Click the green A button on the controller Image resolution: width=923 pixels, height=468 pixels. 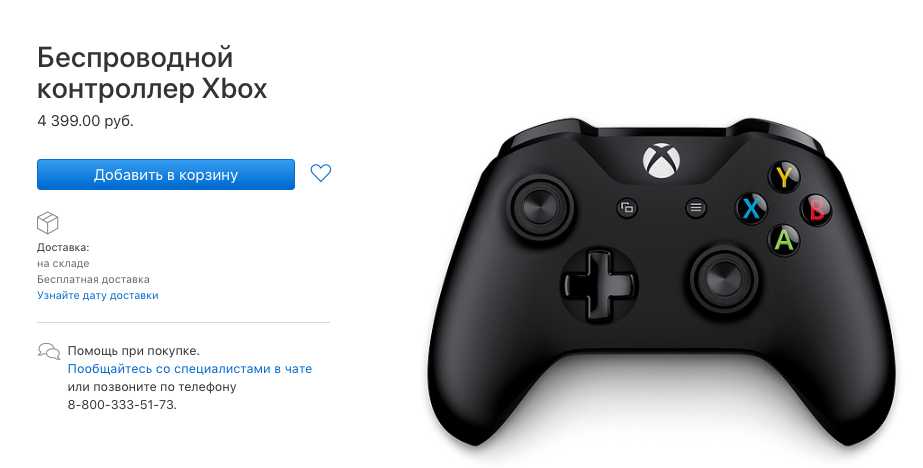point(784,239)
